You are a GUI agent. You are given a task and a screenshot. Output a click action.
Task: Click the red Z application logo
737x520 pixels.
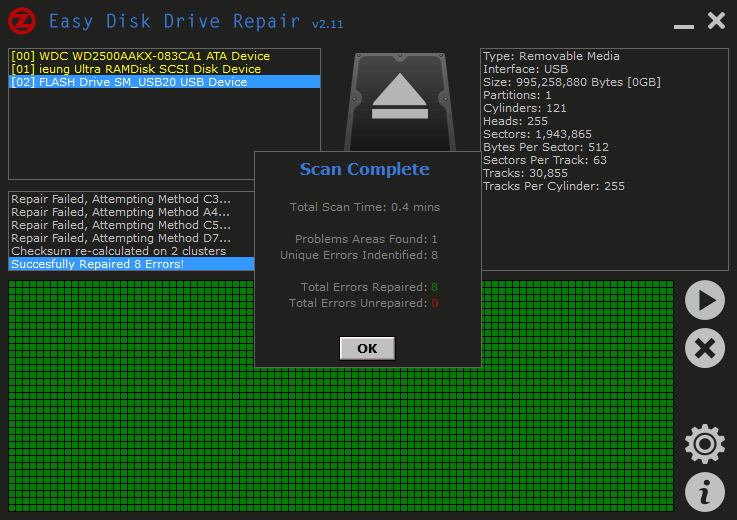tap(22, 22)
